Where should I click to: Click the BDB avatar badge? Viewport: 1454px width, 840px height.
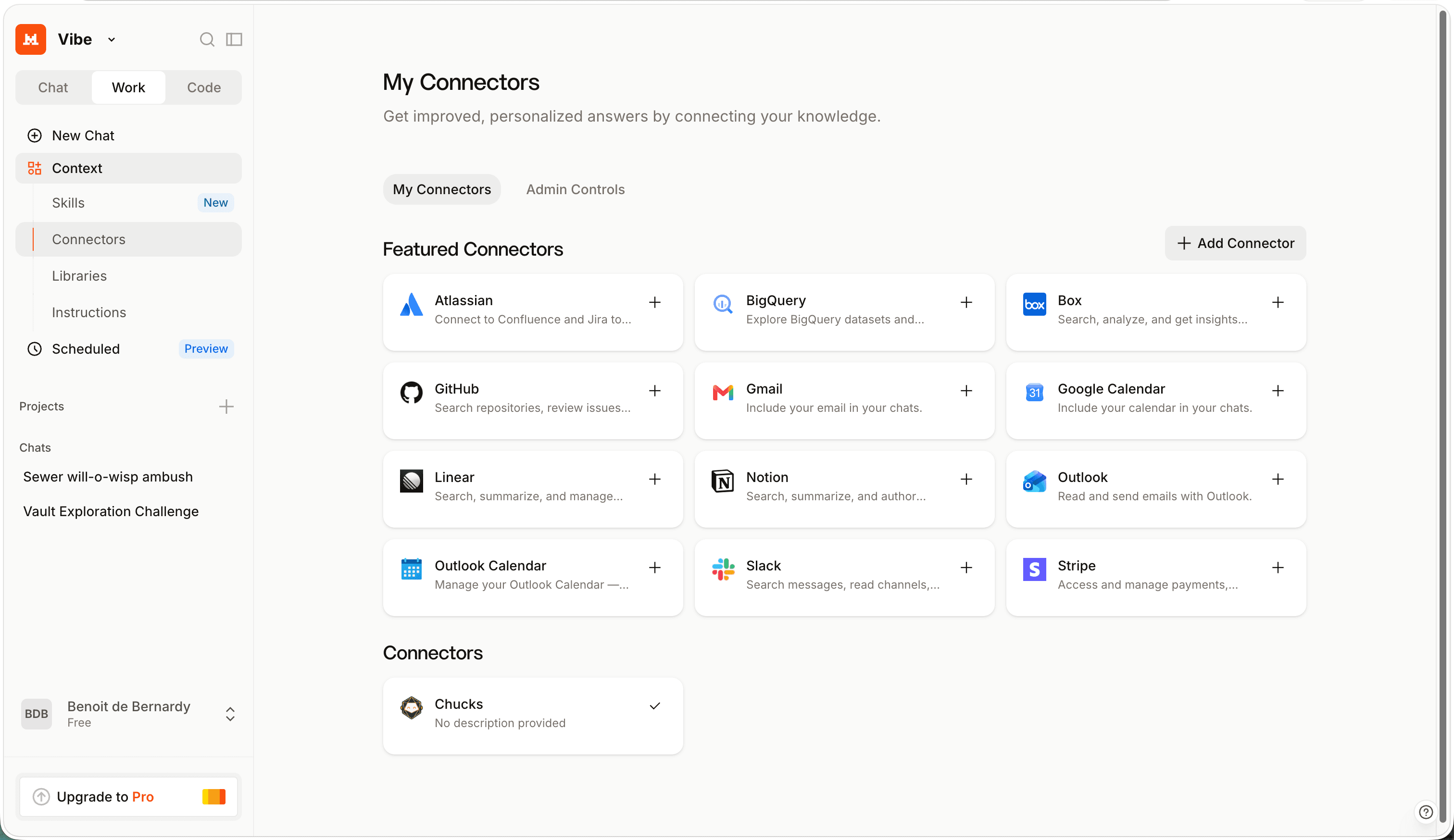pyautogui.click(x=37, y=714)
